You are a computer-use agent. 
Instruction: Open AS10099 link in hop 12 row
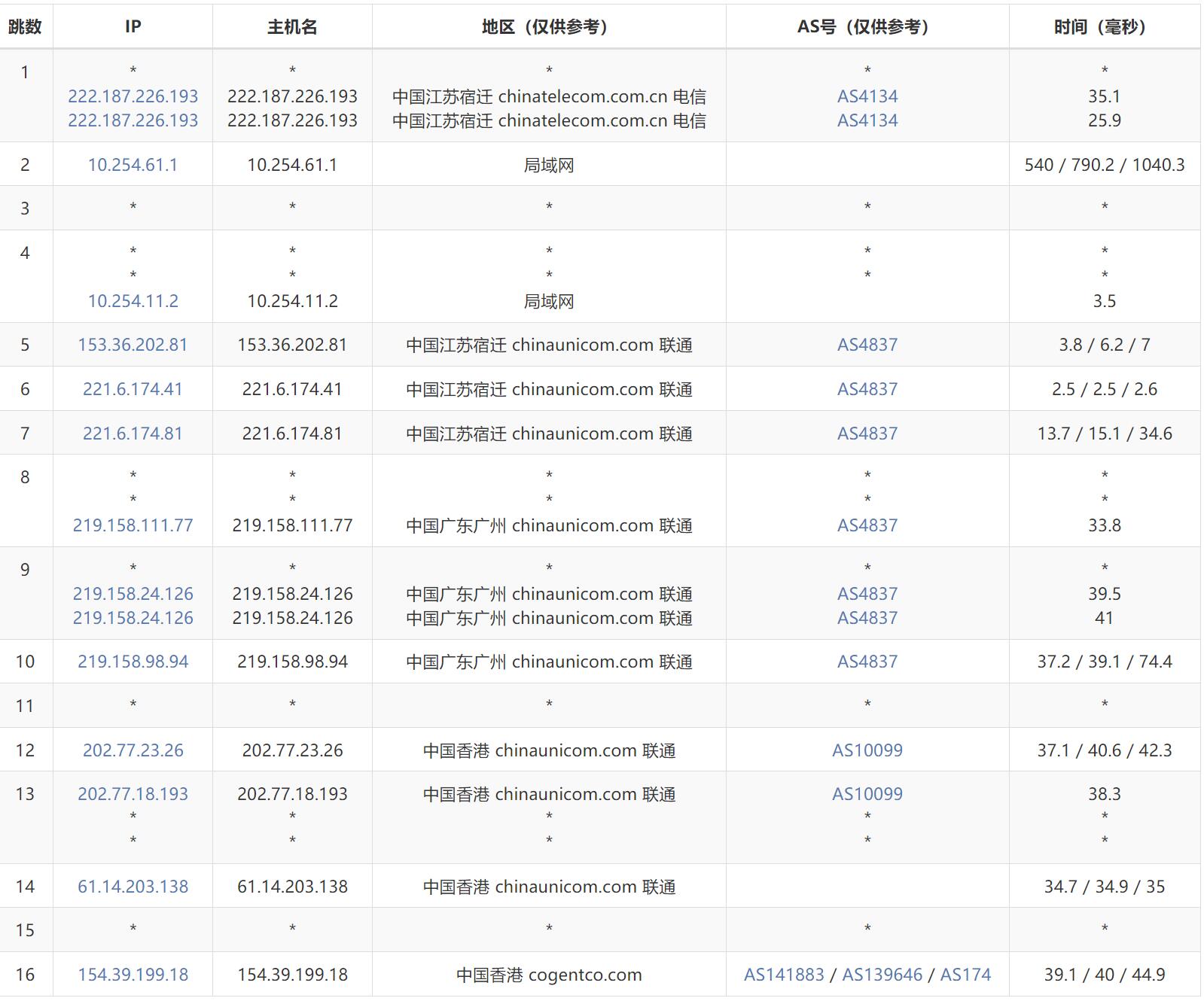point(867,750)
